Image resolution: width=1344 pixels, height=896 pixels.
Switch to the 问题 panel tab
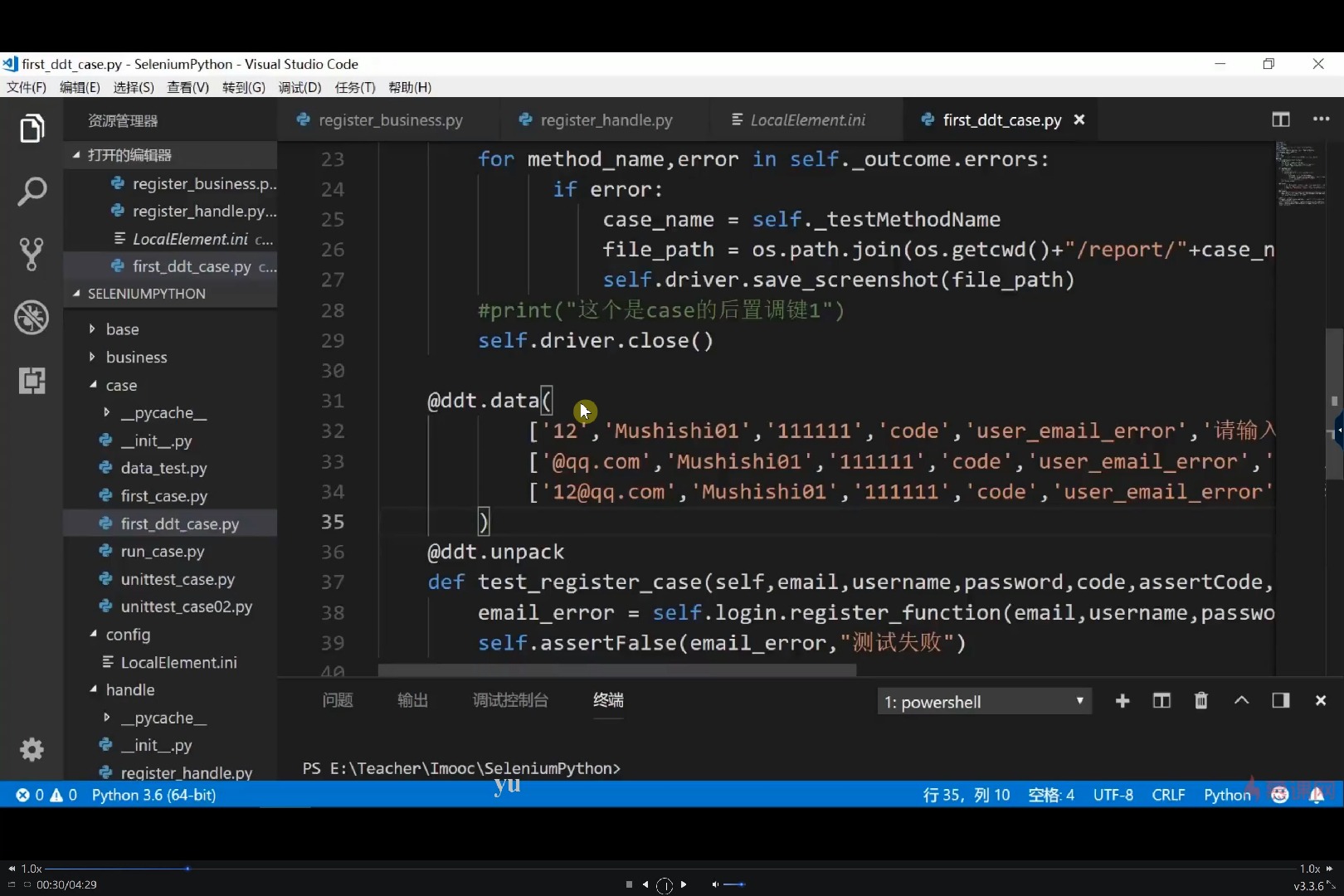click(338, 700)
